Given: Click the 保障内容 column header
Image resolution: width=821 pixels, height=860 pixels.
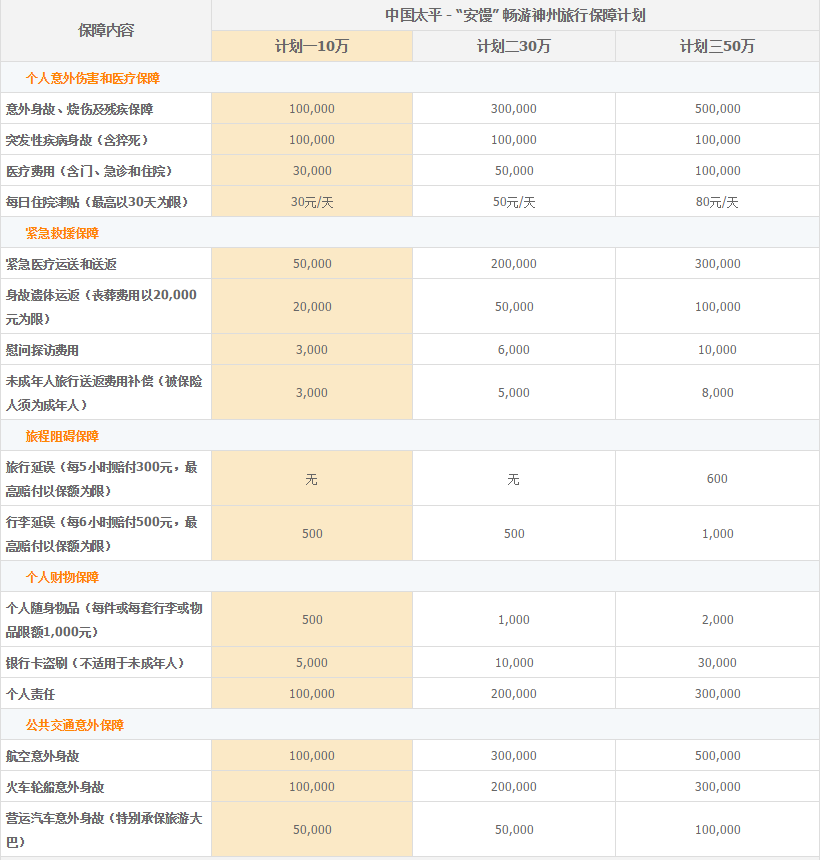Looking at the screenshot, I should (x=106, y=31).
